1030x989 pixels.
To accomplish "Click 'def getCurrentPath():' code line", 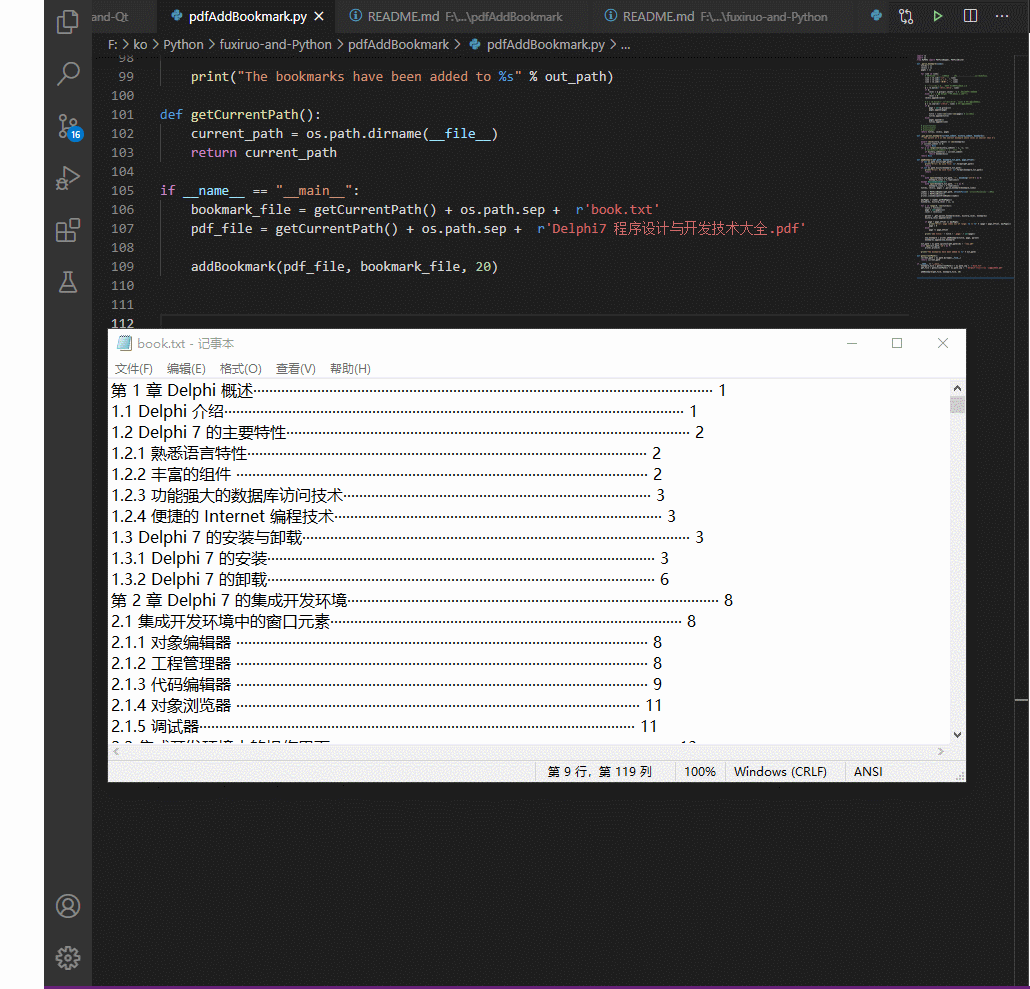I will click(x=240, y=114).
